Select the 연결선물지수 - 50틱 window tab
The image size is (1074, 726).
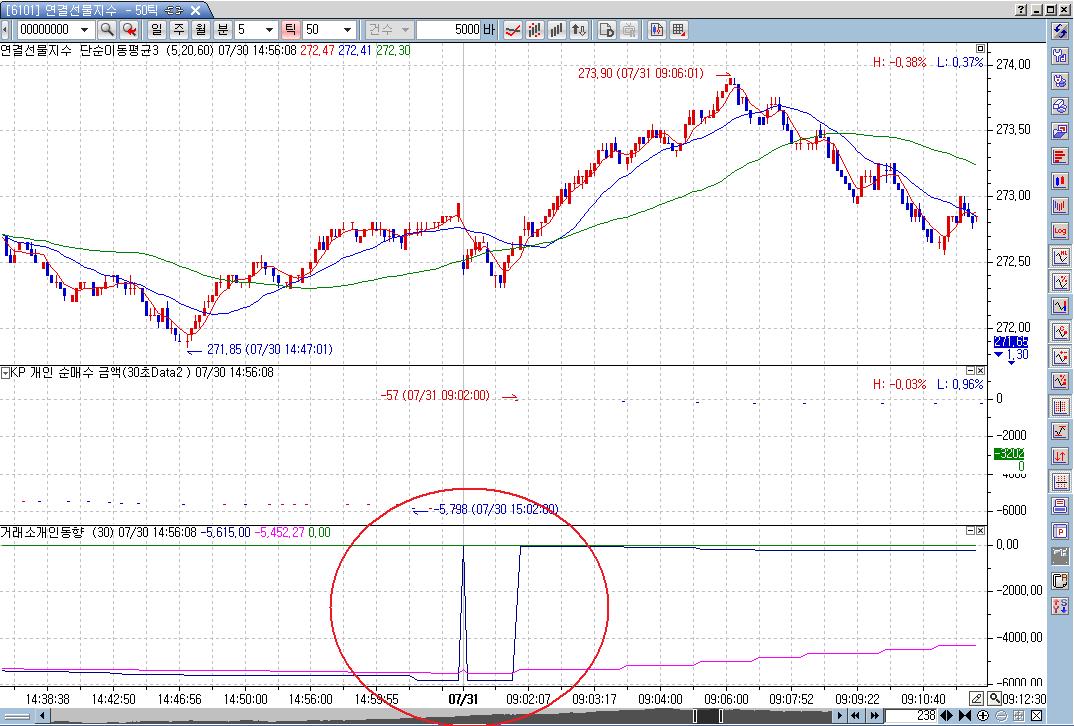tap(103, 10)
